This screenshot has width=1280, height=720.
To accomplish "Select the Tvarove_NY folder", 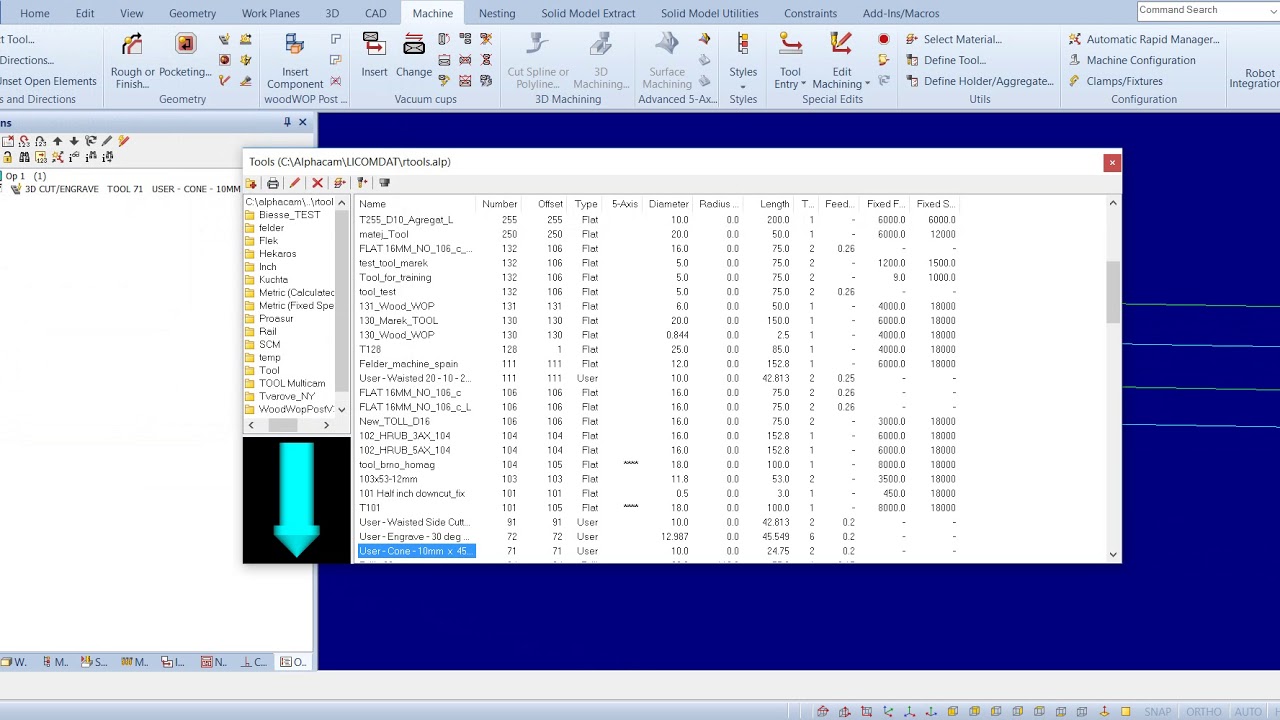I will pyautogui.click(x=280, y=397).
